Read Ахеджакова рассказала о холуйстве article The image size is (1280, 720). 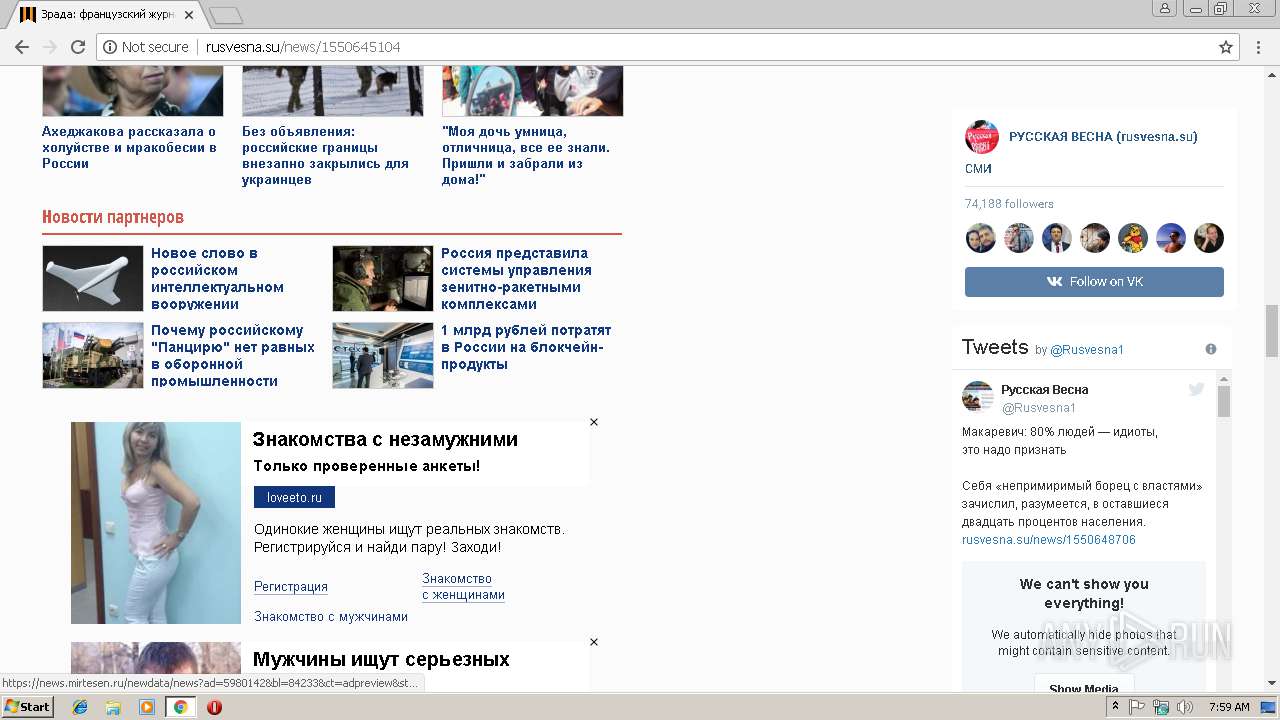(129, 147)
